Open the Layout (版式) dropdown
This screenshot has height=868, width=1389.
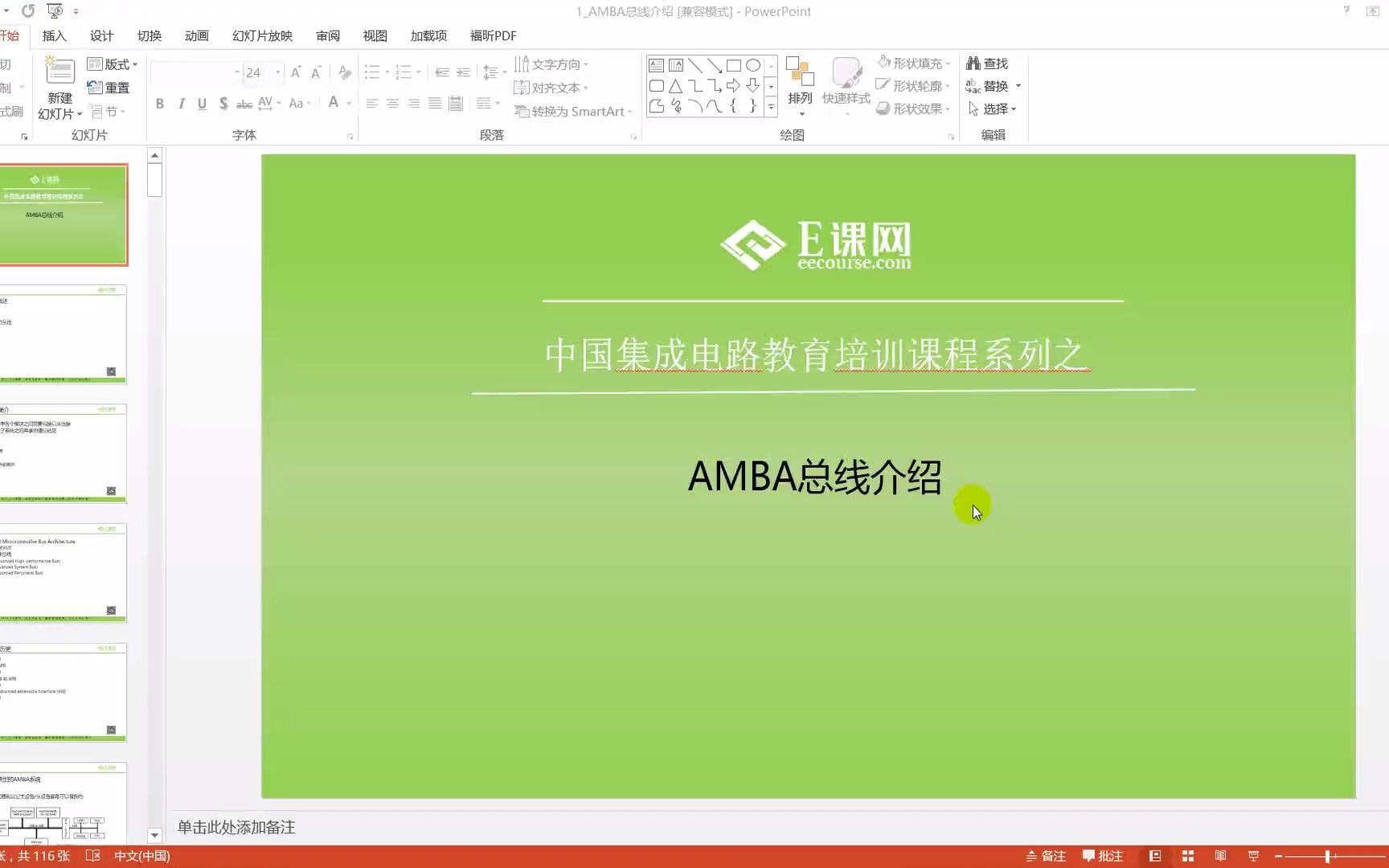click(x=113, y=64)
